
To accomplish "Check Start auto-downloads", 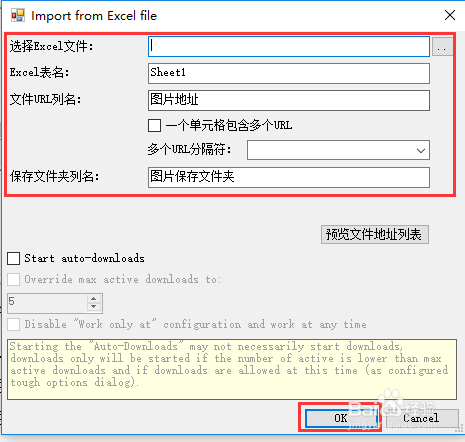I will pyautogui.click(x=14, y=258).
